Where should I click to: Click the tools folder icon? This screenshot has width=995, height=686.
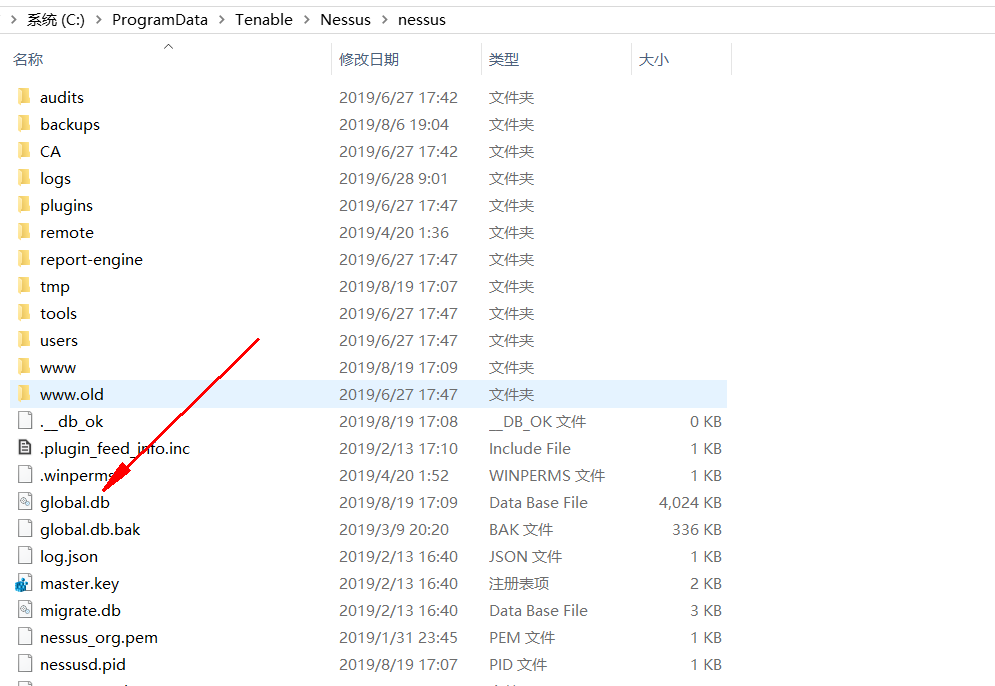point(24,312)
